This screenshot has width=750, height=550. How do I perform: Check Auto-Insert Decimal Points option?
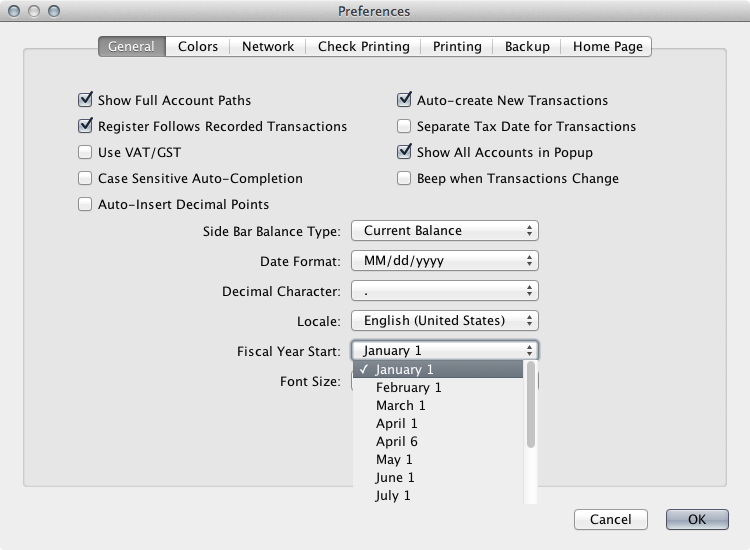coord(85,205)
